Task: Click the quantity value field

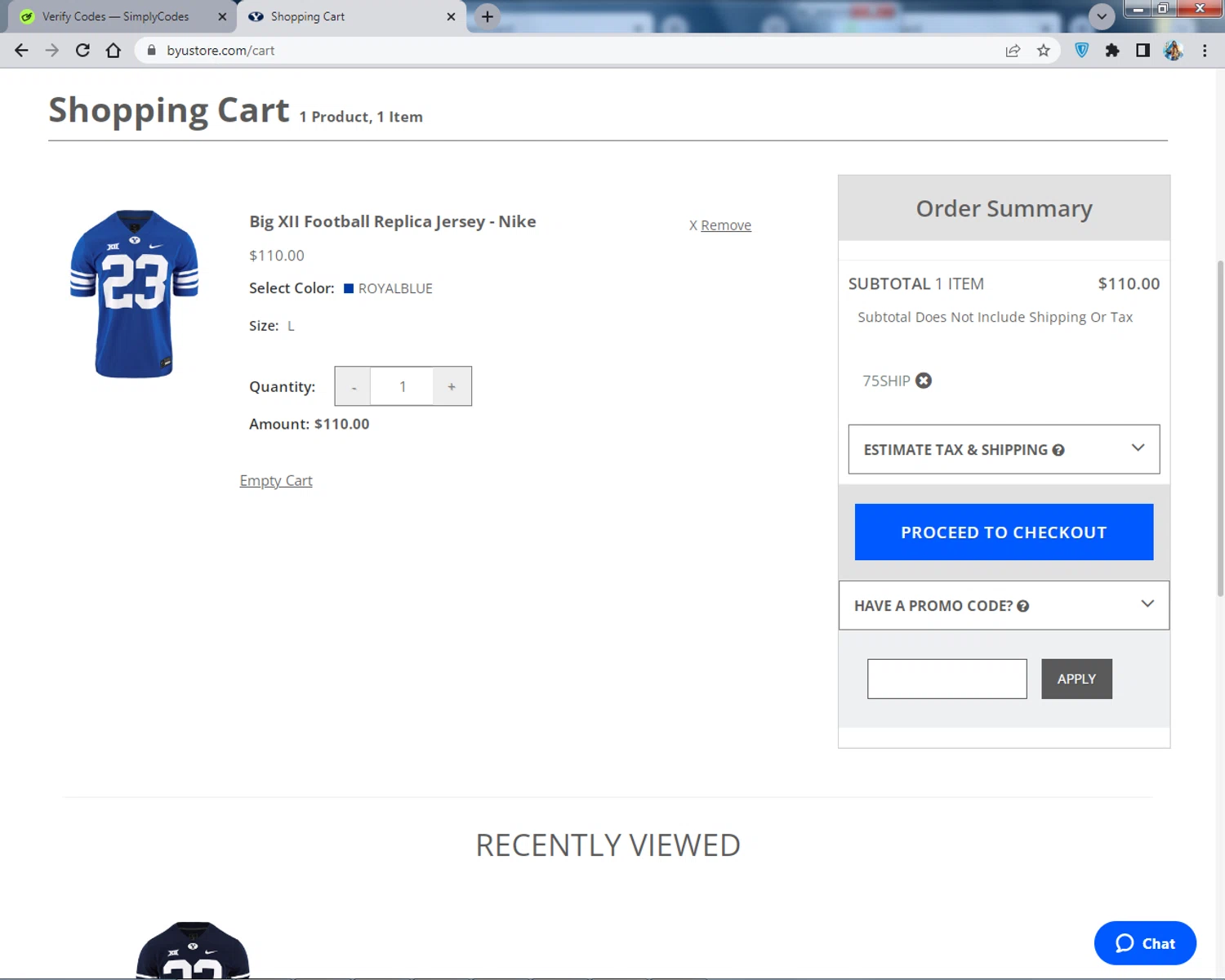Action: 403,386
